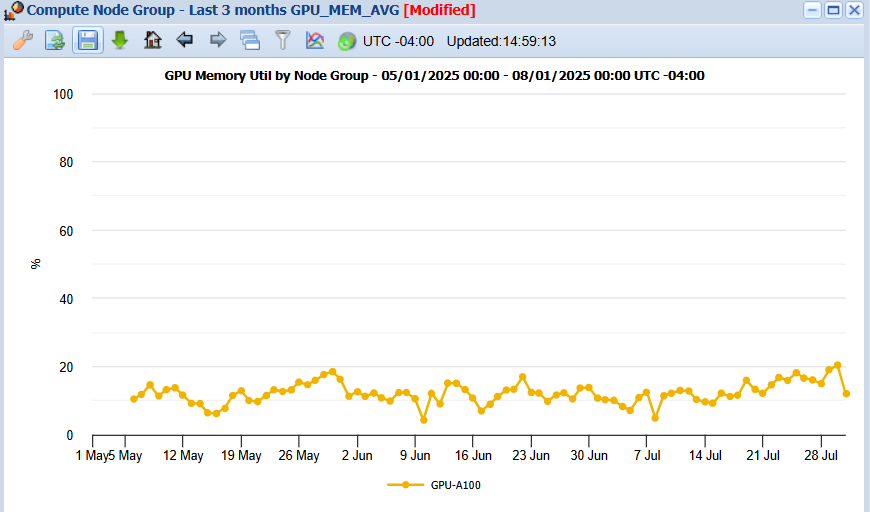Open the filter funnel tool

coord(283,40)
